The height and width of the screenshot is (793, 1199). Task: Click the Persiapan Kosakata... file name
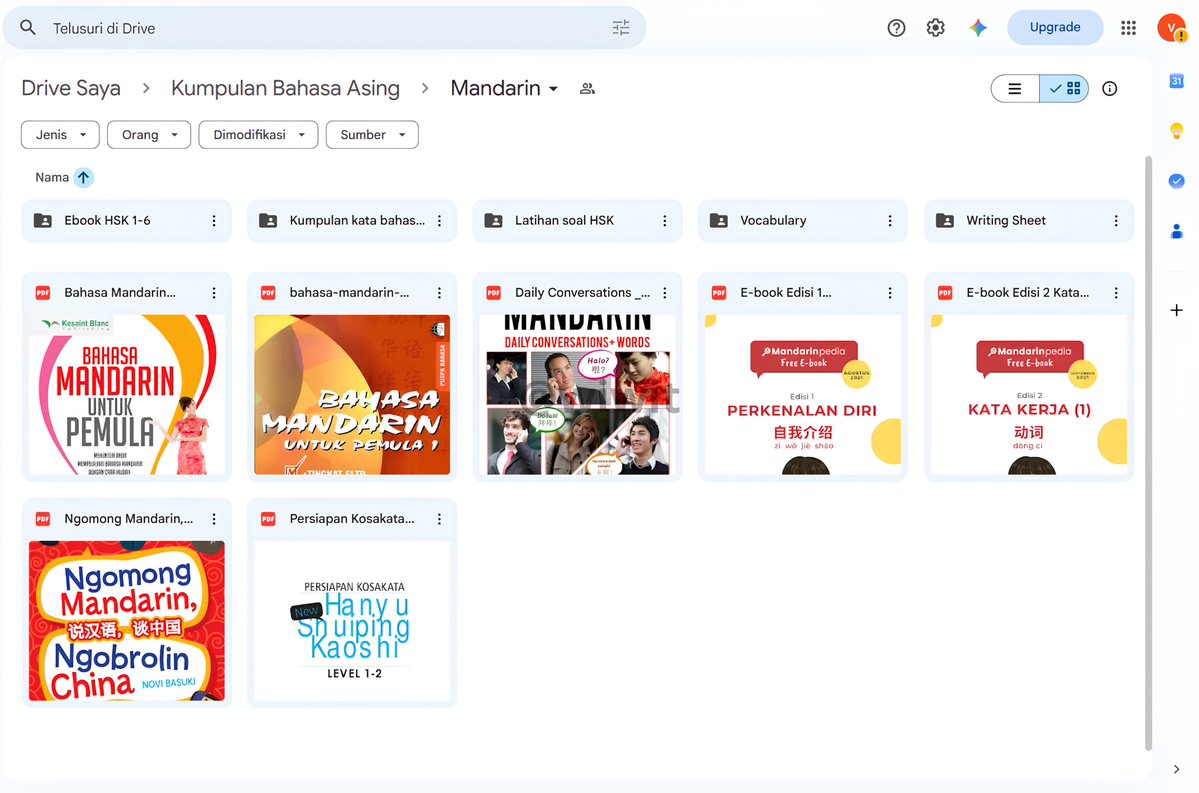352,519
